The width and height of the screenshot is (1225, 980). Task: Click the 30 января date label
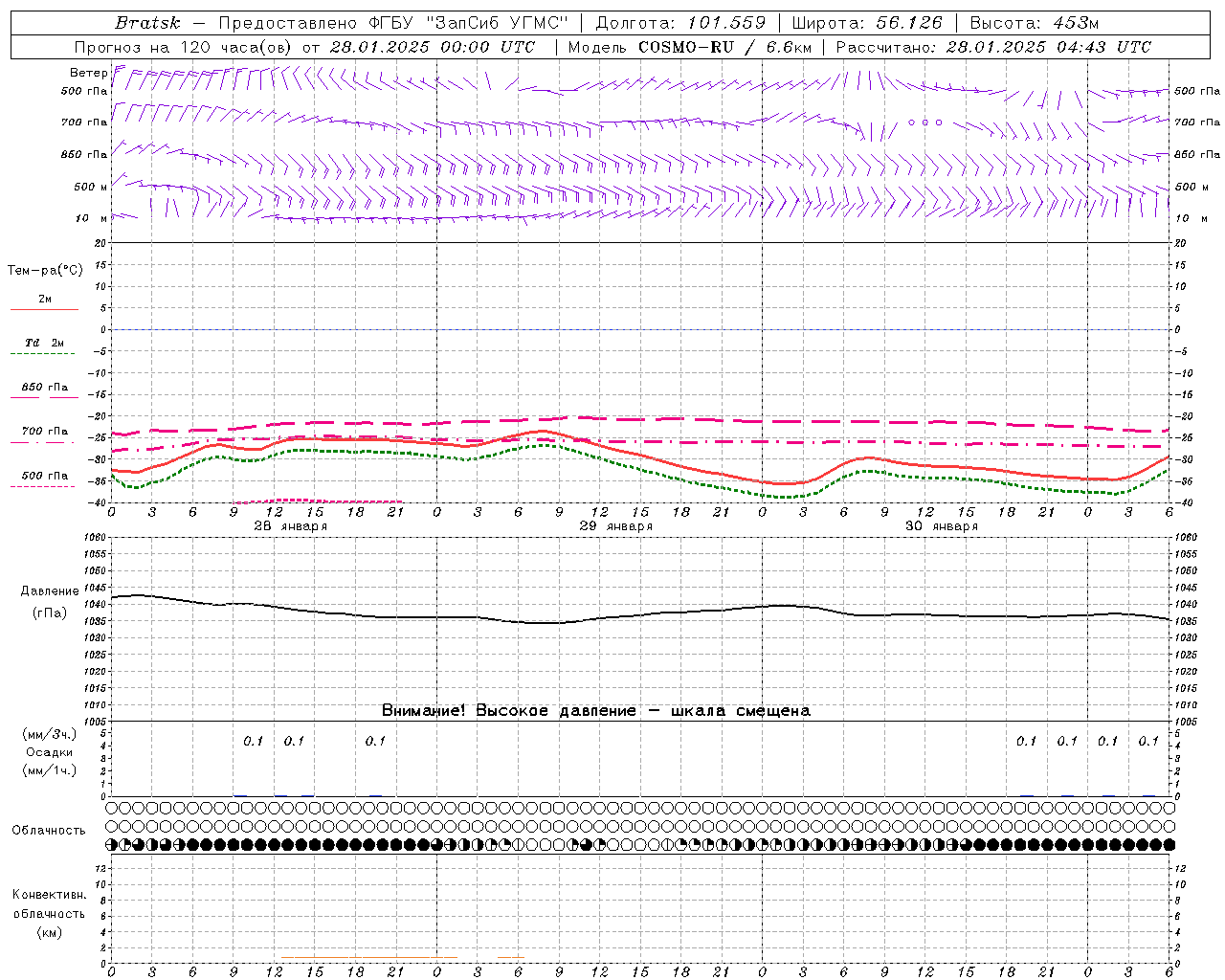pyautogui.click(x=941, y=526)
